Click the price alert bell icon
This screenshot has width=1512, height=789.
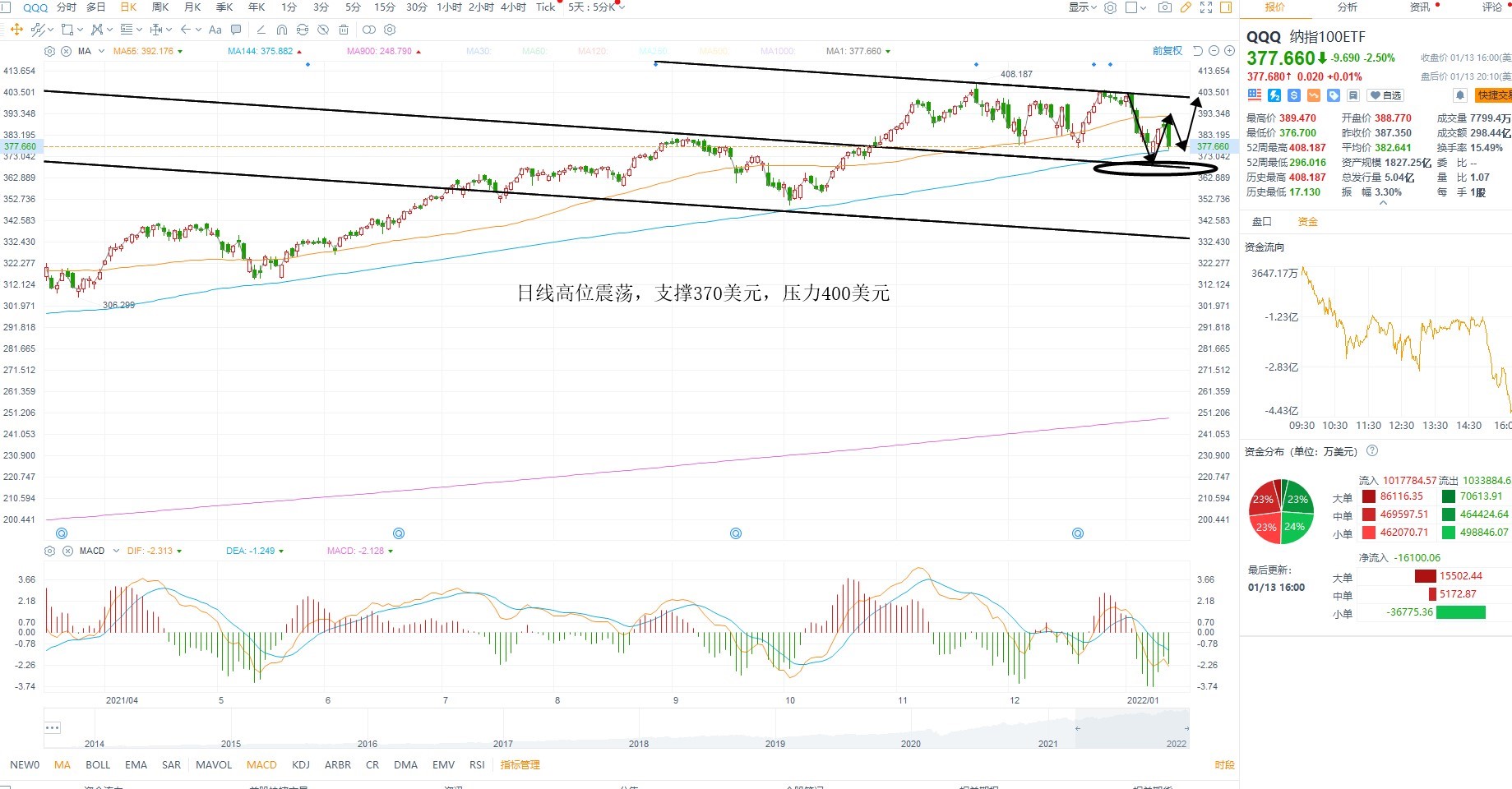point(1460,95)
